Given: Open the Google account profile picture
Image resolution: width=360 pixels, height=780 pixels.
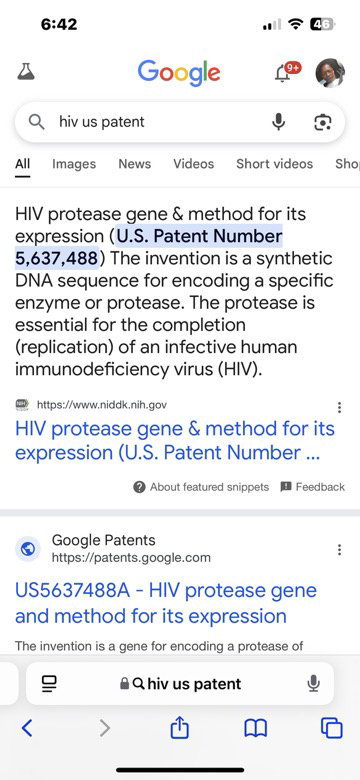Looking at the screenshot, I should (330, 73).
